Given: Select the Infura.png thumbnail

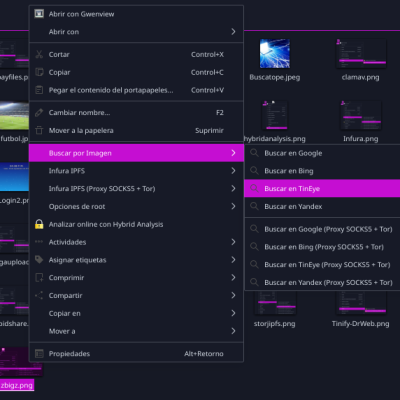Looking at the screenshot, I should pyautogui.click(x=361, y=115).
